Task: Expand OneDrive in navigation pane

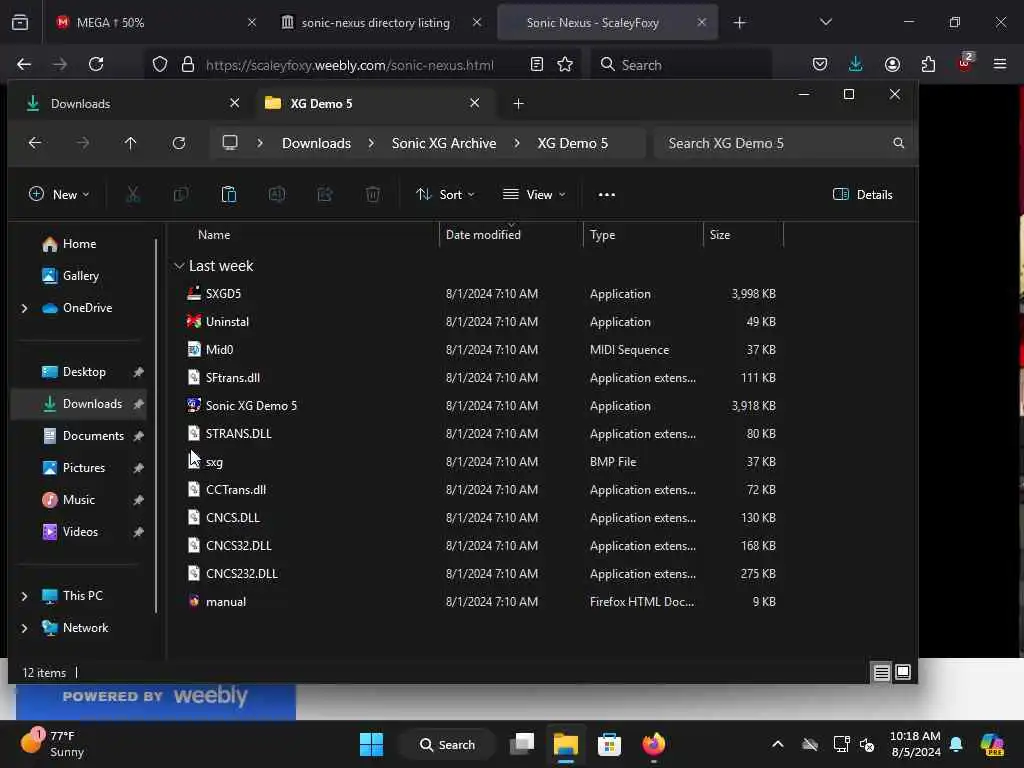Action: (x=25, y=308)
